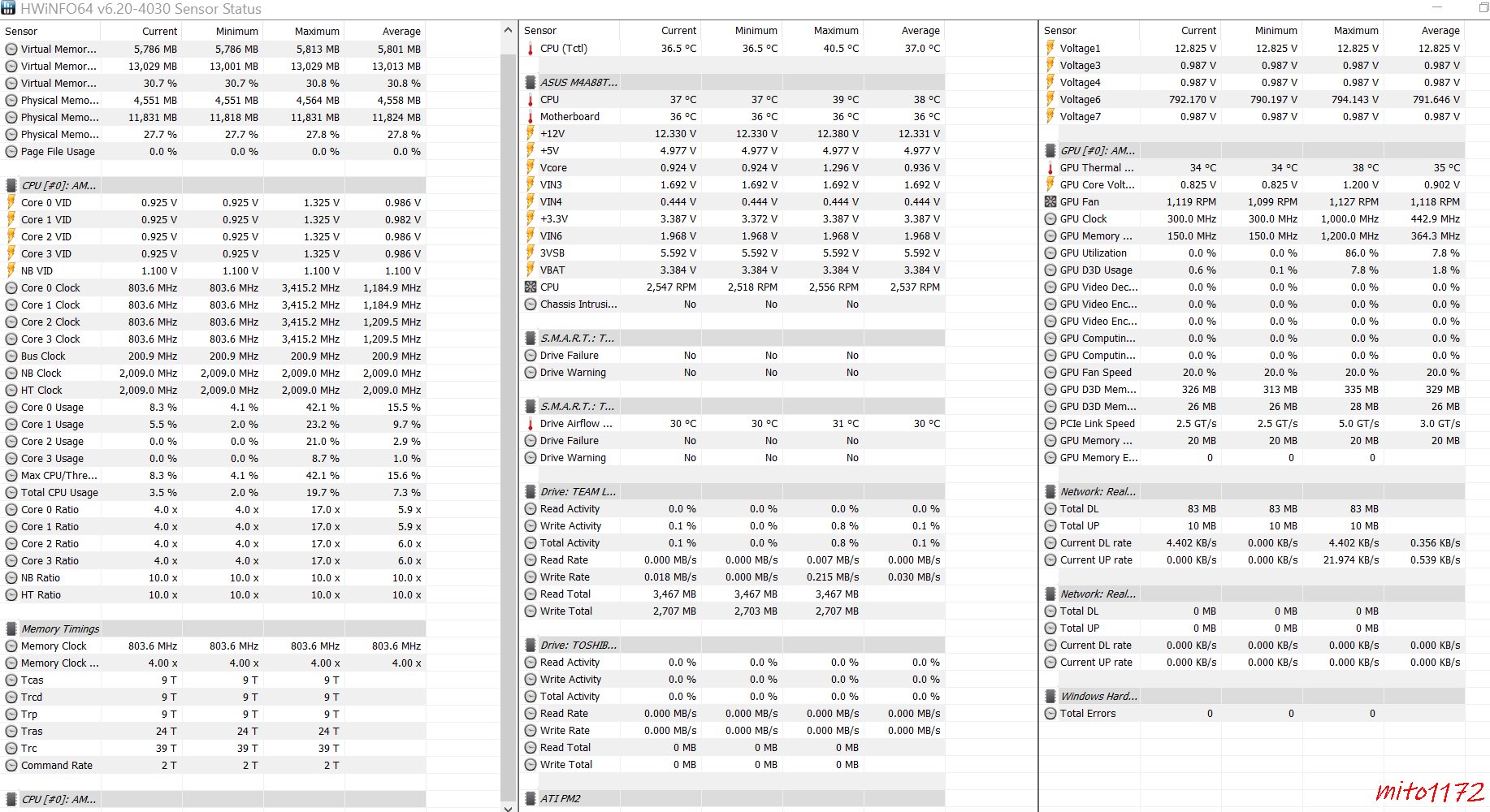The image size is (1490, 812).
Task: Select the first S.M.A.R.T.: T... section header
Action: tap(732, 338)
